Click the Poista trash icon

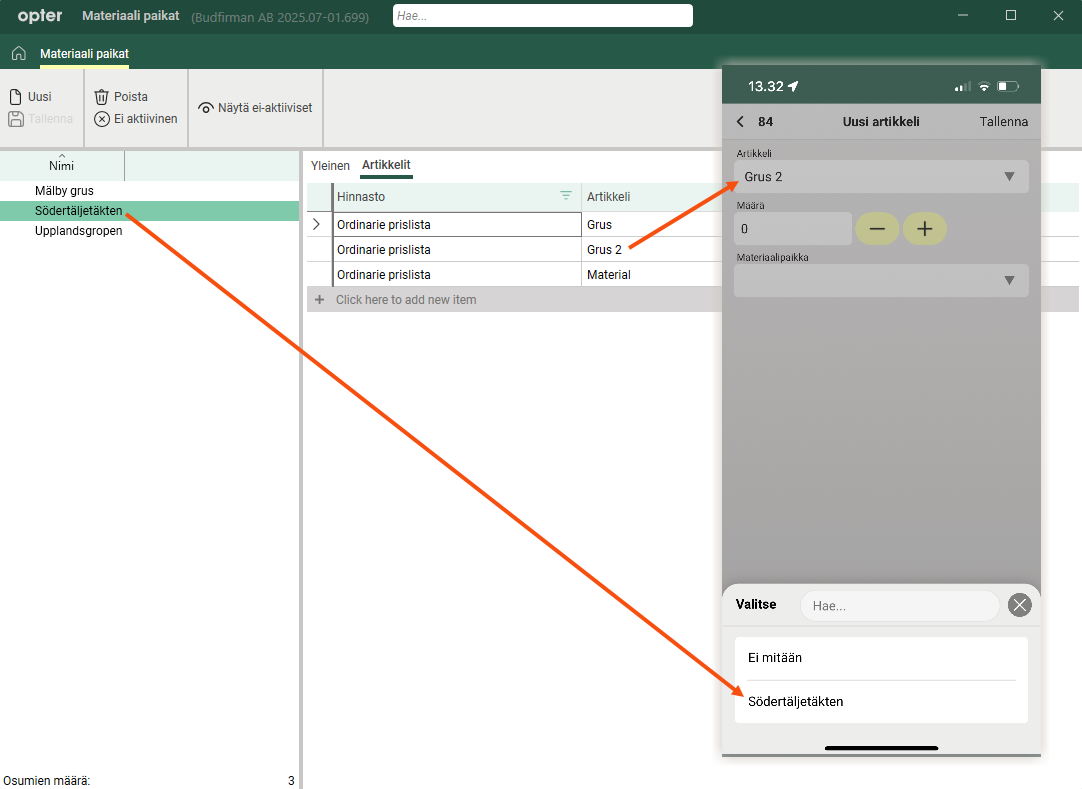[101, 97]
